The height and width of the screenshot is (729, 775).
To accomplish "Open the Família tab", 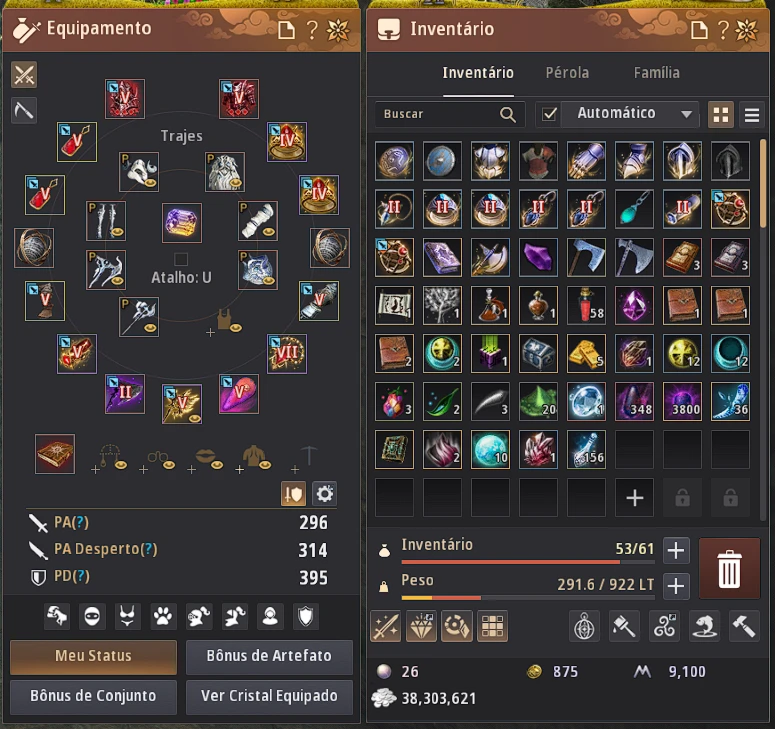I will pyautogui.click(x=656, y=73).
